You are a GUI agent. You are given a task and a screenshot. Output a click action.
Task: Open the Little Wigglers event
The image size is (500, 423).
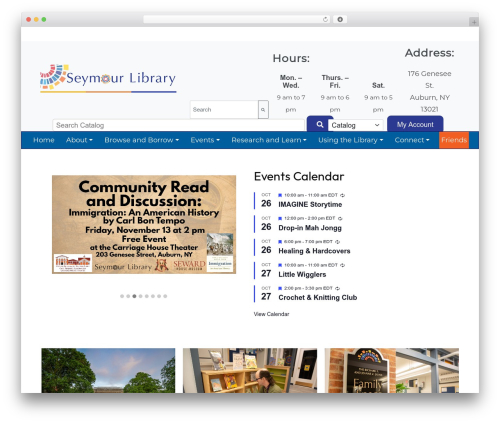click(302, 274)
